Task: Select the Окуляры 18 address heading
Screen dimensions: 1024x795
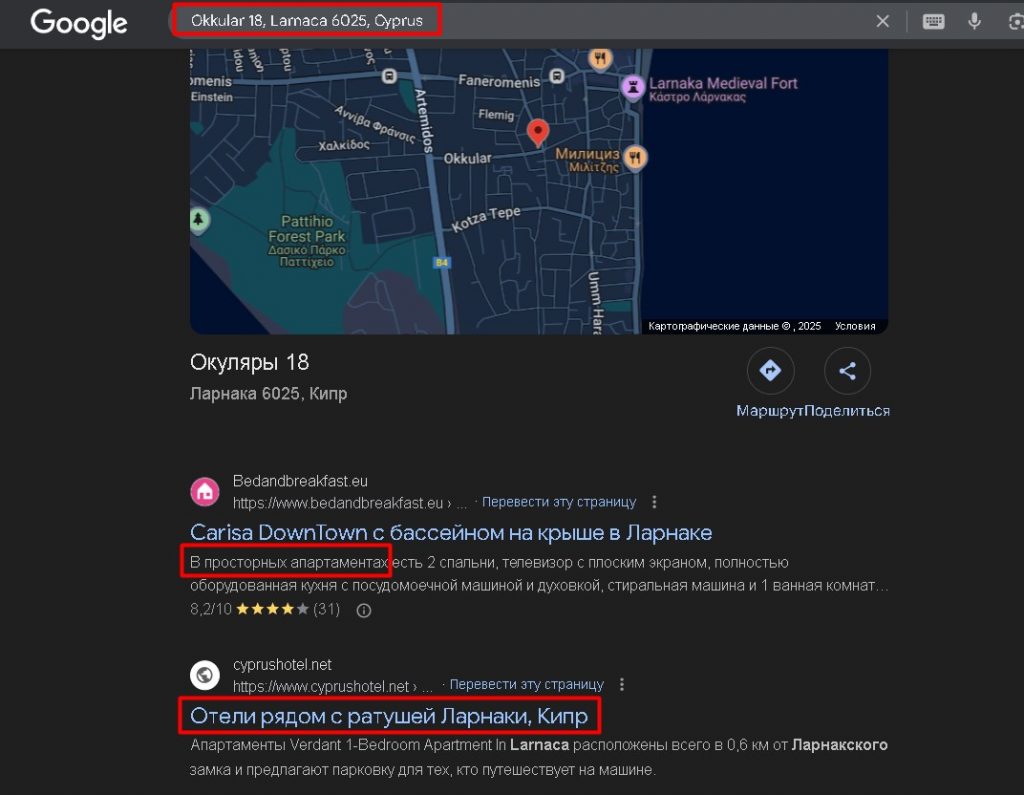Action: tap(249, 362)
